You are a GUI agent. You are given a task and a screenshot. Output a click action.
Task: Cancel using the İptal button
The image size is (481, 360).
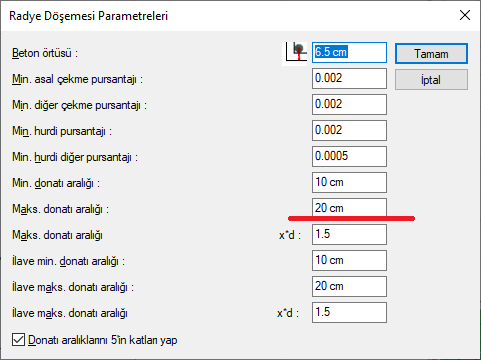click(431, 80)
